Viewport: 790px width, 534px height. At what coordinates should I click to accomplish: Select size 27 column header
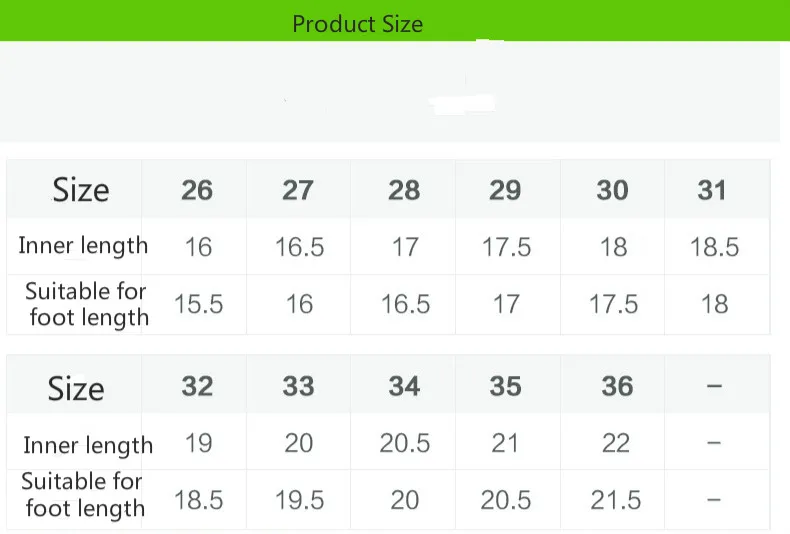tap(298, 190)
